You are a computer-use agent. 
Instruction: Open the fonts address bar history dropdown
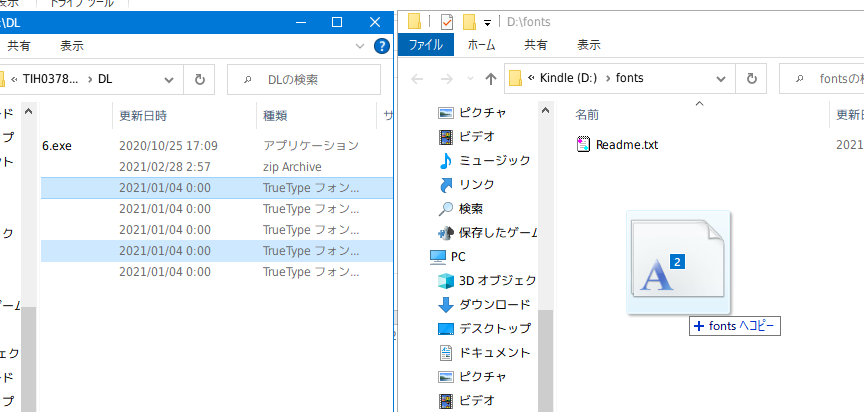pyautogui.click(x=723, y=78)
